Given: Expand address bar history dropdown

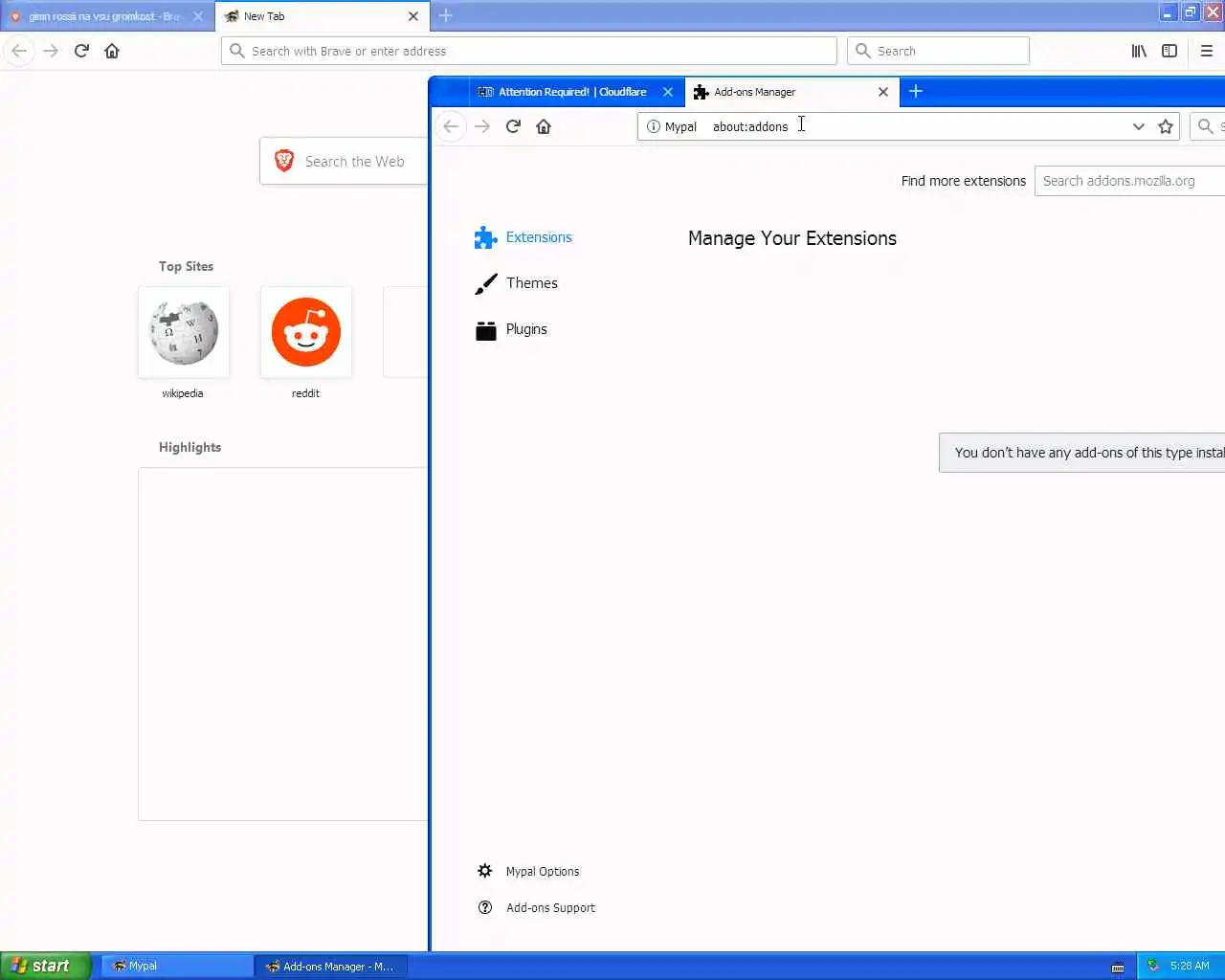Looking at the screenshot, I should pos(1139,126).
